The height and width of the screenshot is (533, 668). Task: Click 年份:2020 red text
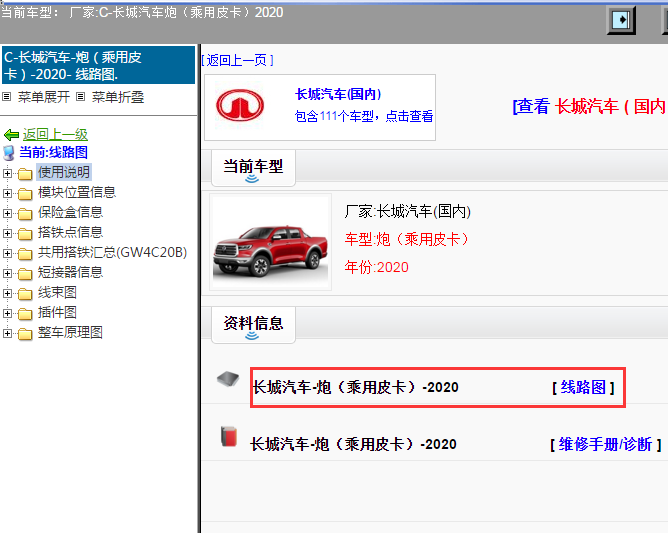click(377, 267)
